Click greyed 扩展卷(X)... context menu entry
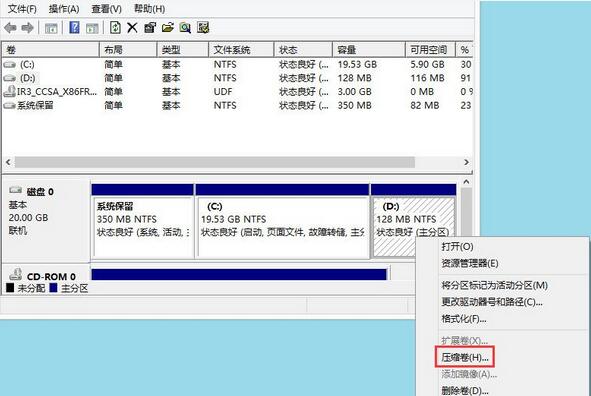 464,341
